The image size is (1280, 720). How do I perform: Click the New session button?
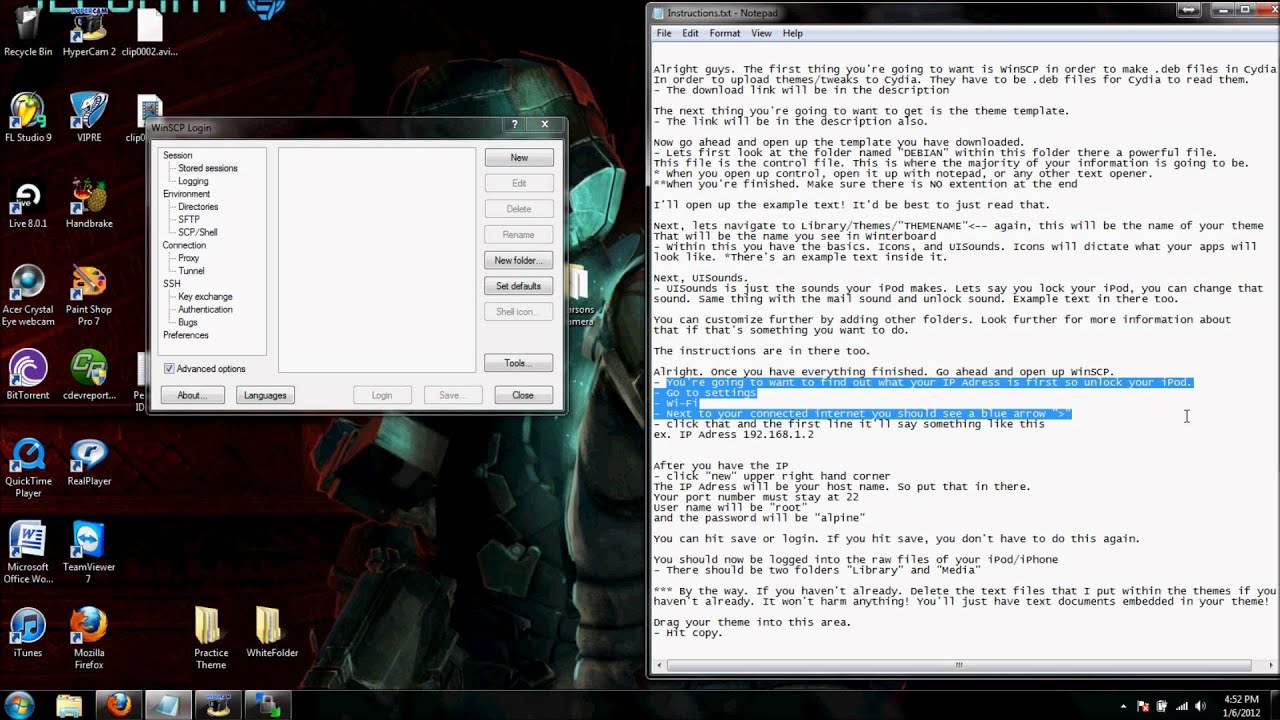tap(519, 158)
